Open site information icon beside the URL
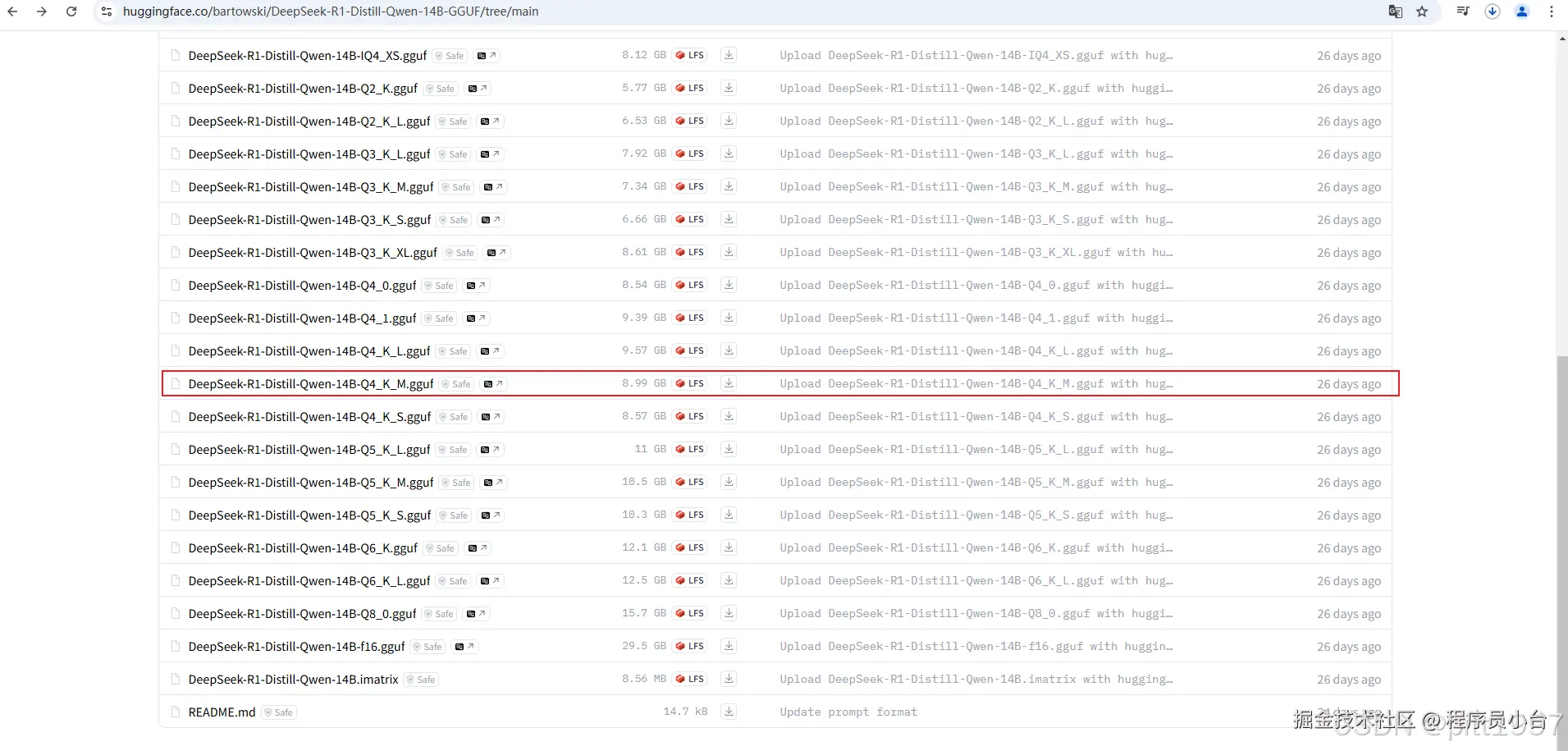Image resolution: width=1568 pixels, height=751 pixels. click(x=107, y=11)
